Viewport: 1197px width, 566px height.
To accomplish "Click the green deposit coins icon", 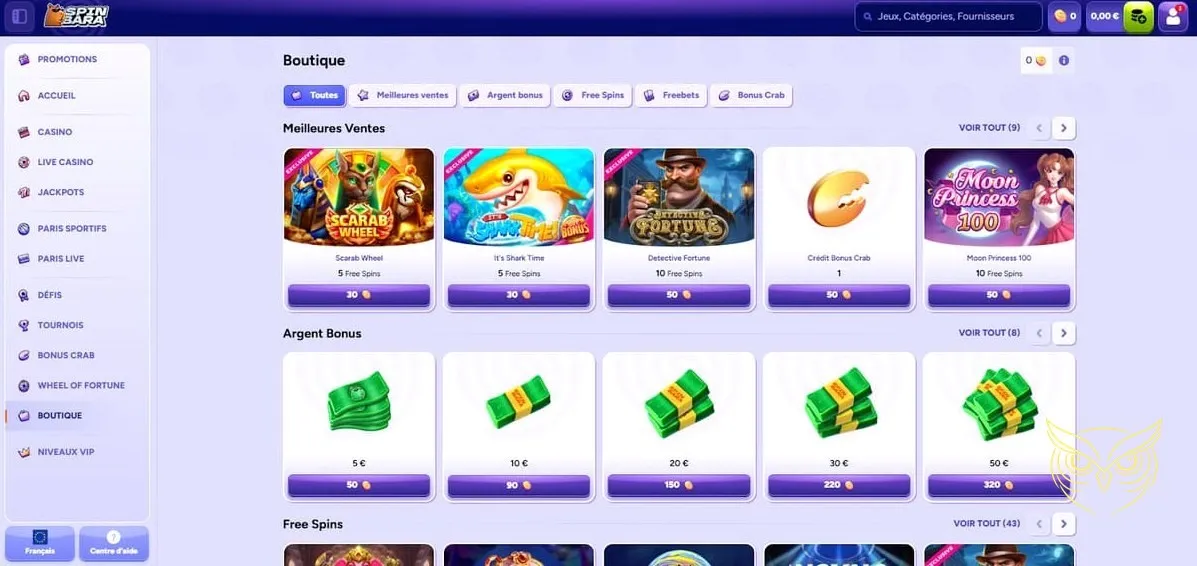I will [1138, 17].
